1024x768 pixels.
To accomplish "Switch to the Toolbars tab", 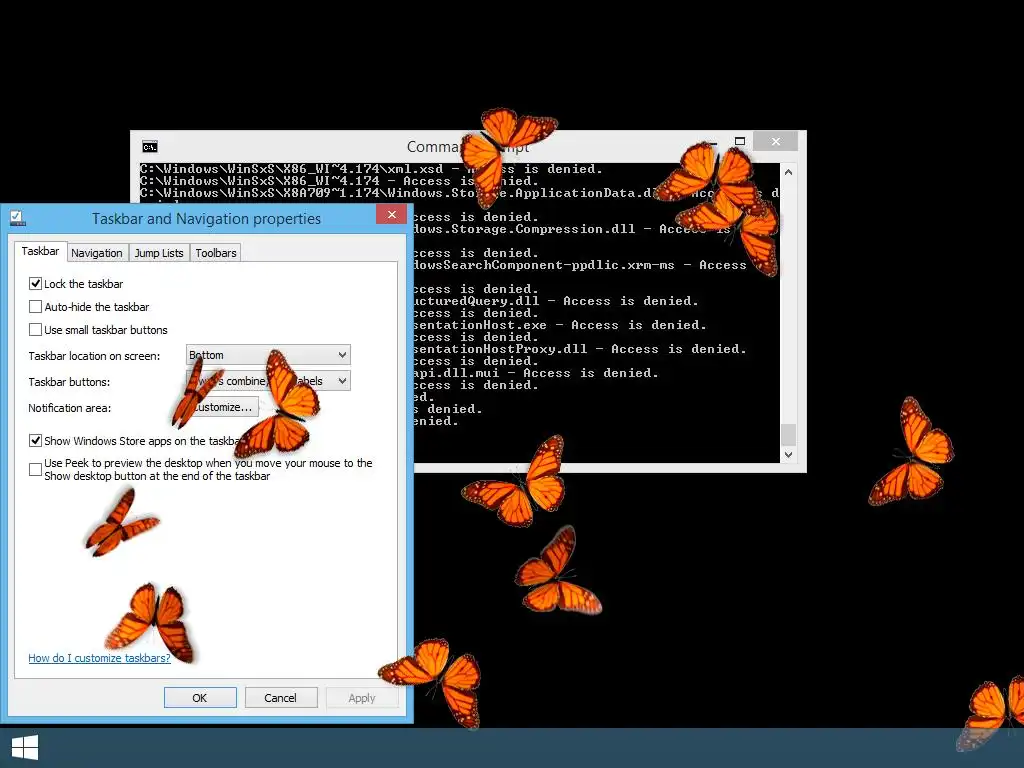I will [x=216, y=253].
